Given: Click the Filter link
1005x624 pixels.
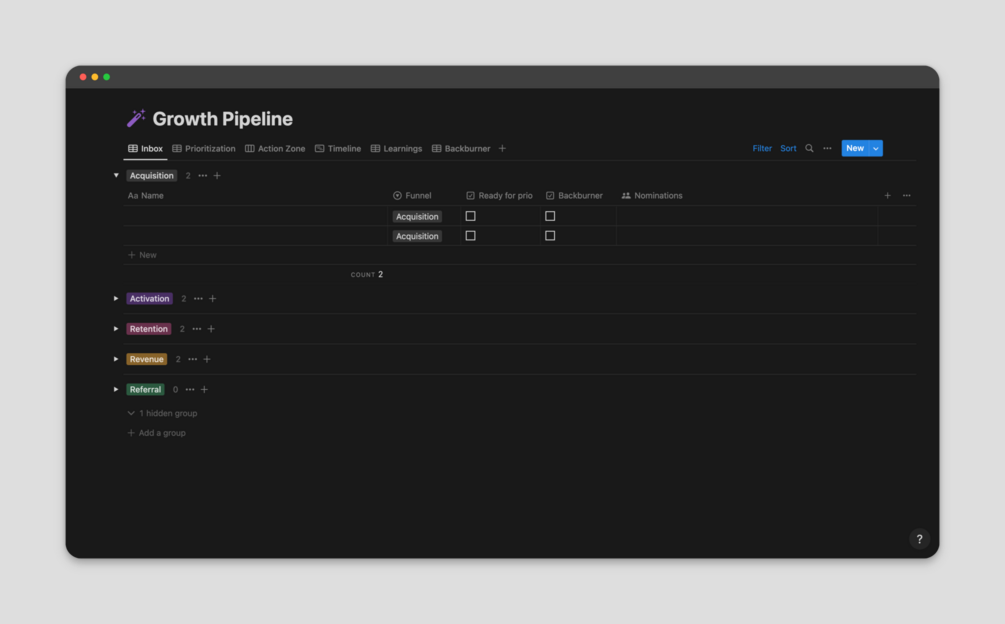Looking at the screenshot, I should coord(762,149).
